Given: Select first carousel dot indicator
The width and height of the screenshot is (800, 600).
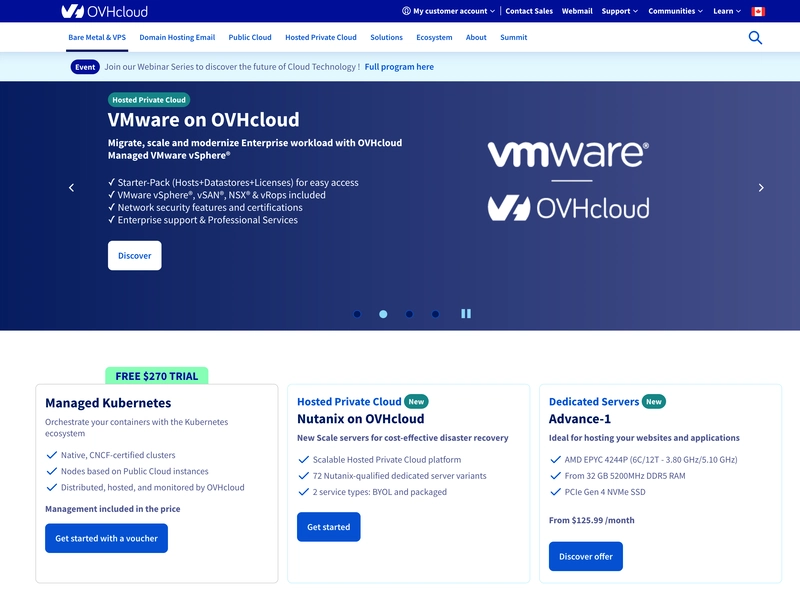Looking at the screenshot, I should point(357,314).
